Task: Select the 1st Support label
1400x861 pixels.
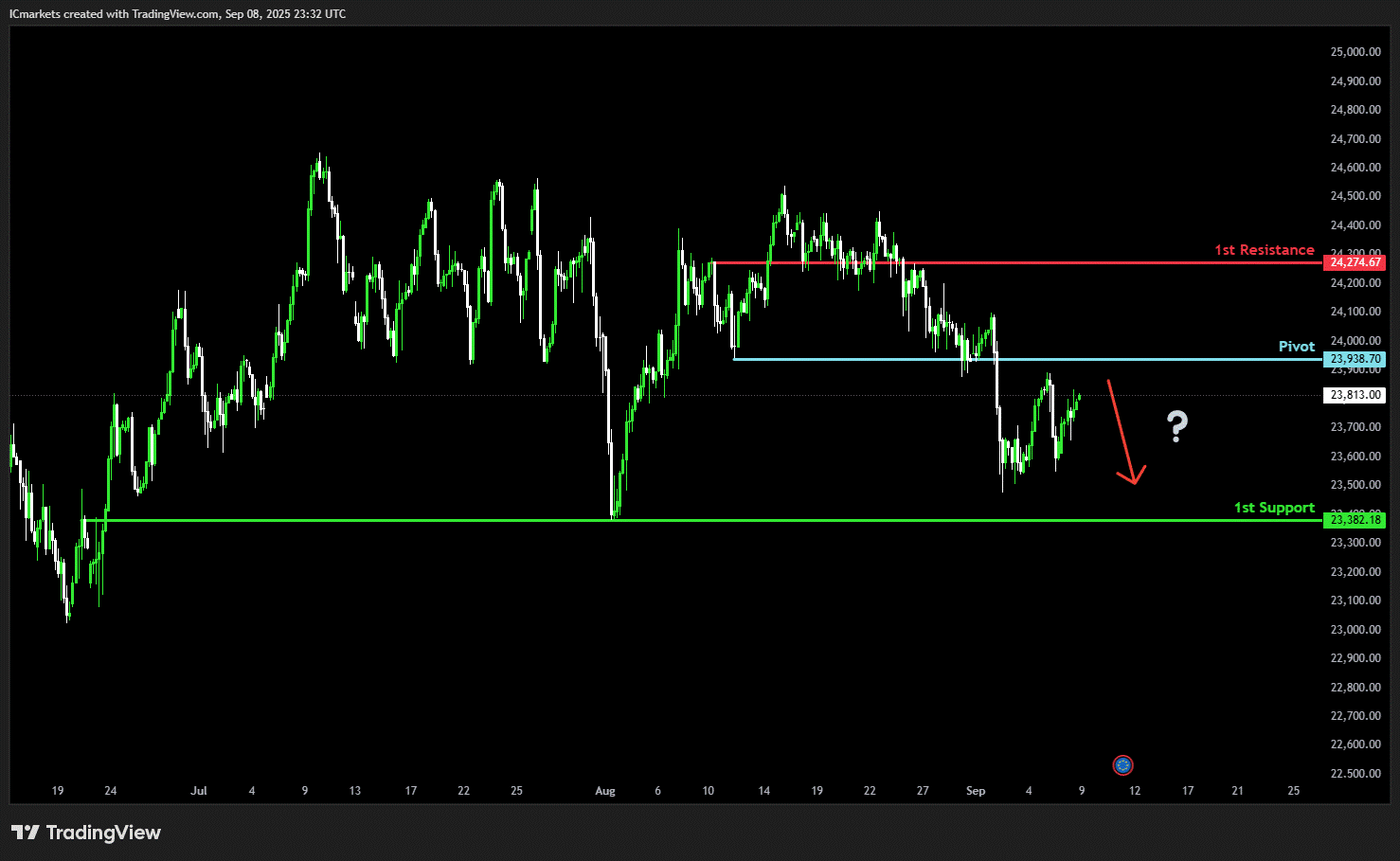Action: pos(1274,508)
